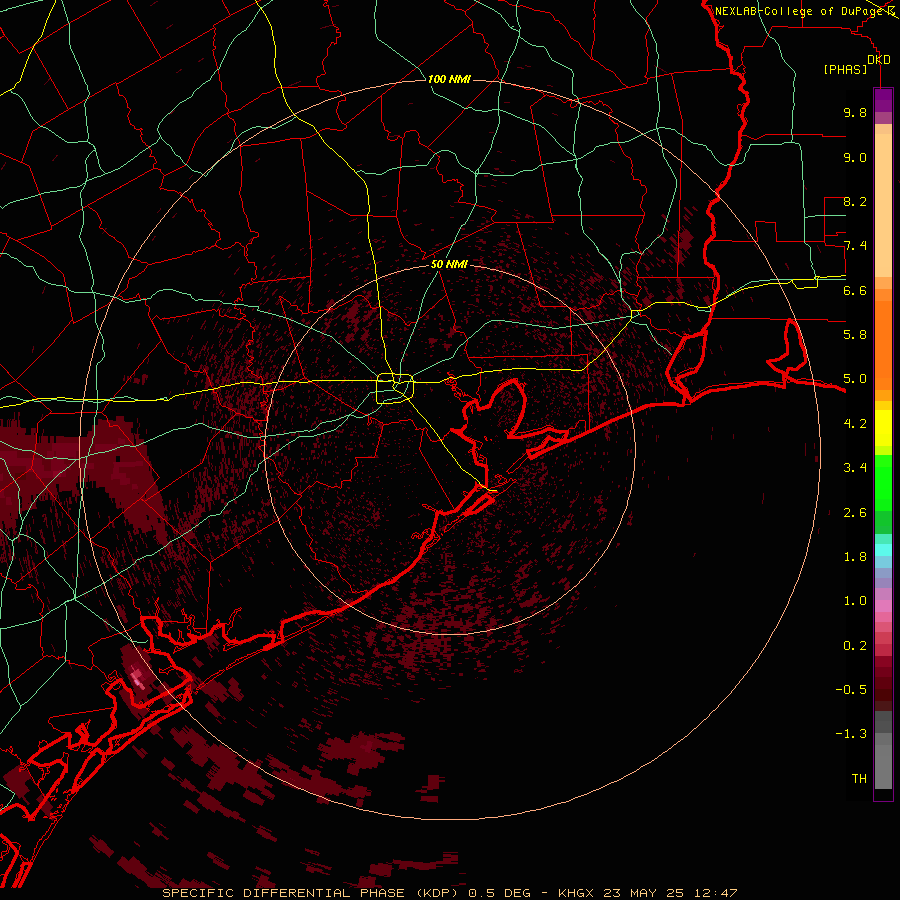The width and height of the screenshot is (900, 900).
Task: Click the 5.8 value on the color scale
Action: click(x=855, y=335)
